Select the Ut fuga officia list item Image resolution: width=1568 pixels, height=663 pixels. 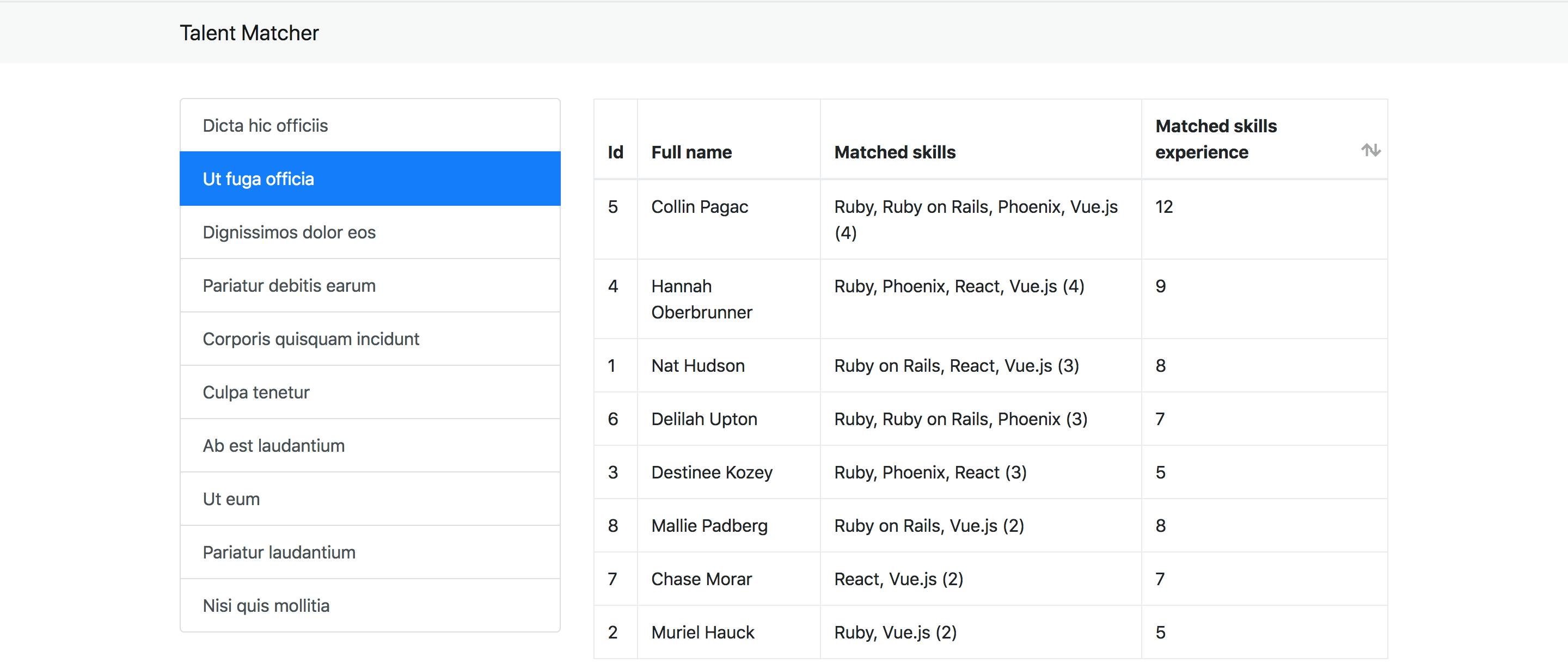370,179
